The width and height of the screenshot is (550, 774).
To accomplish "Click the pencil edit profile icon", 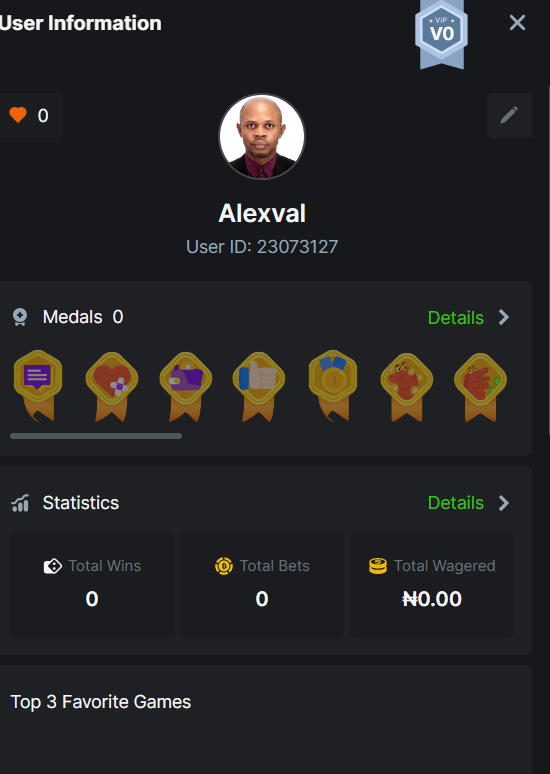I will pos(509,115).
